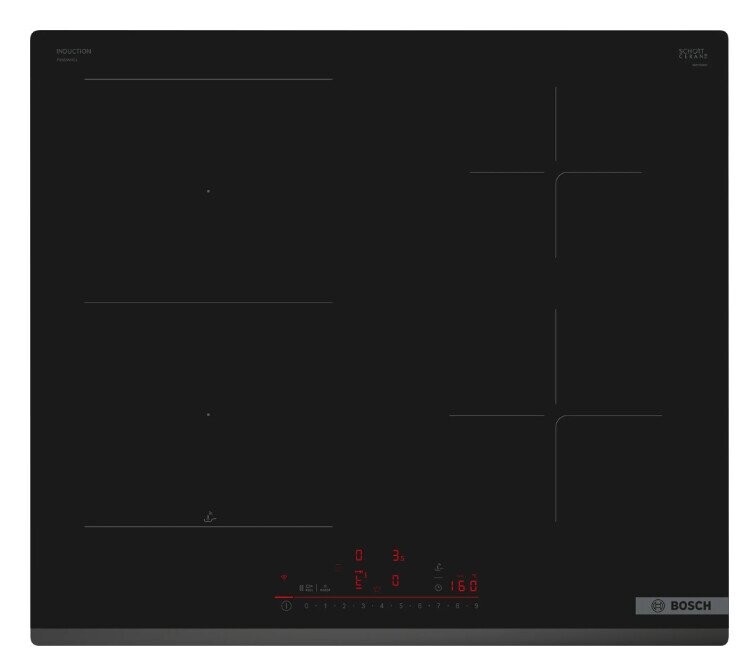Select front-right zone display showing 0
Image resolution: width=753 pixels, height=660 pixels.
395,580
